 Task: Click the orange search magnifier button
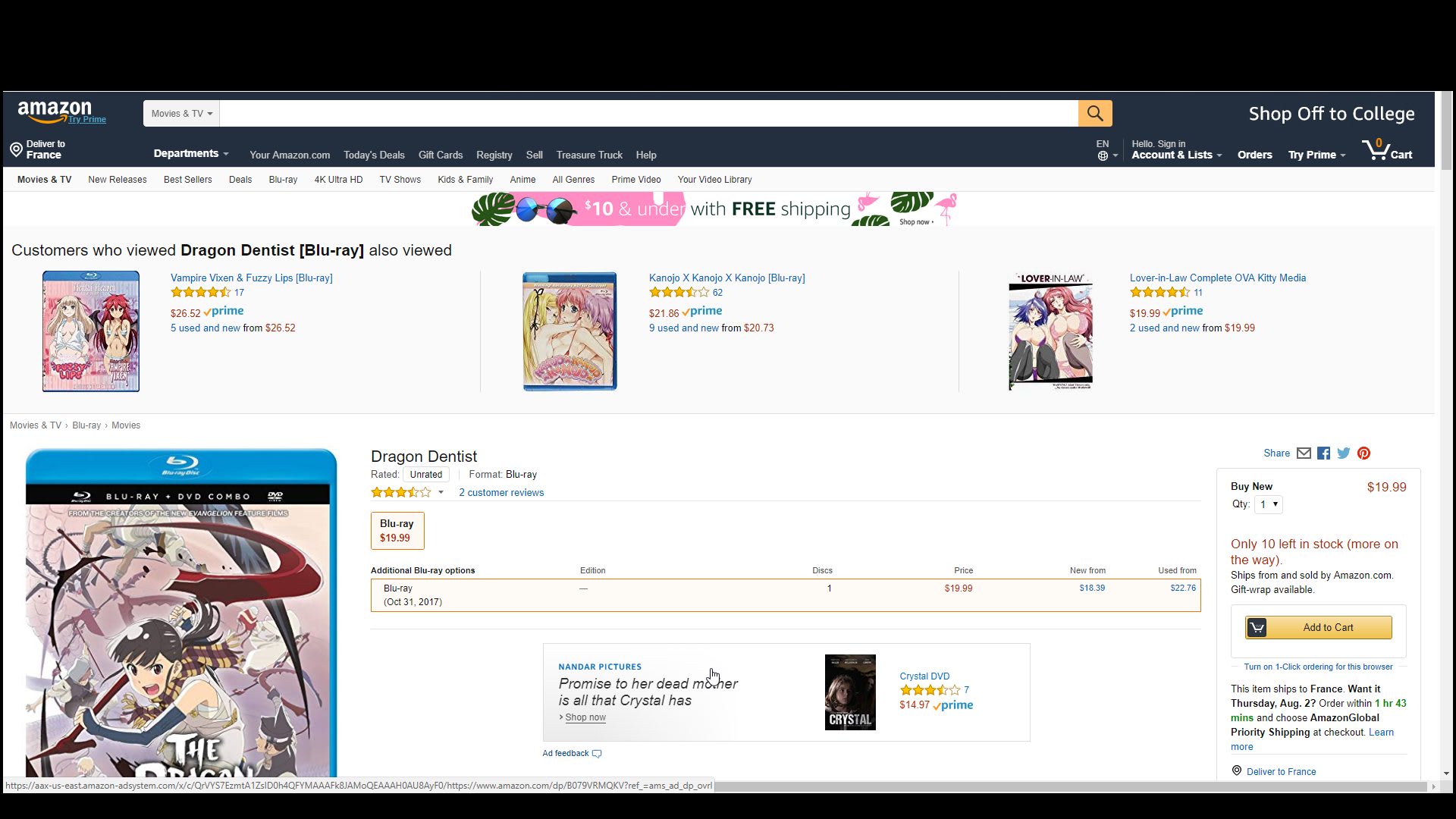[x=1094, y=114]
